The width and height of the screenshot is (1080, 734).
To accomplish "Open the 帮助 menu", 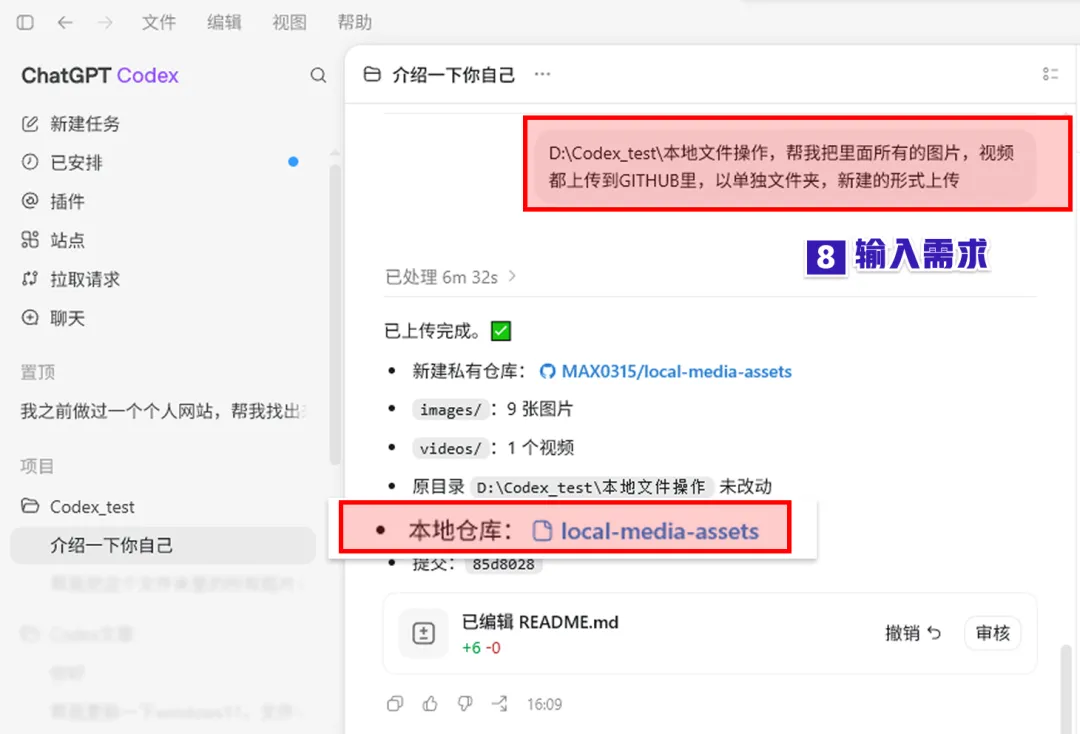I will click(x=355, y=23).
